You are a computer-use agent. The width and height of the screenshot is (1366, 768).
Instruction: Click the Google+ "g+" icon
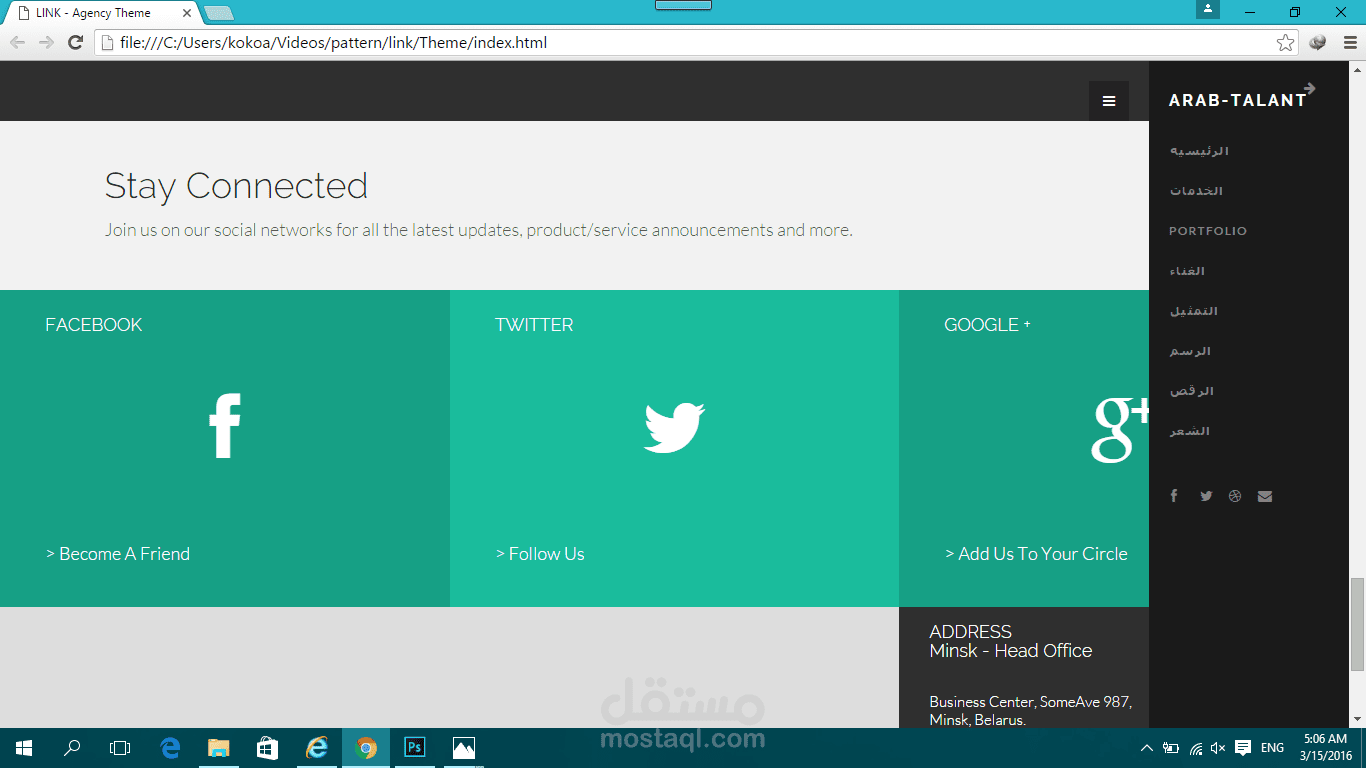(x=1113, y=427)
